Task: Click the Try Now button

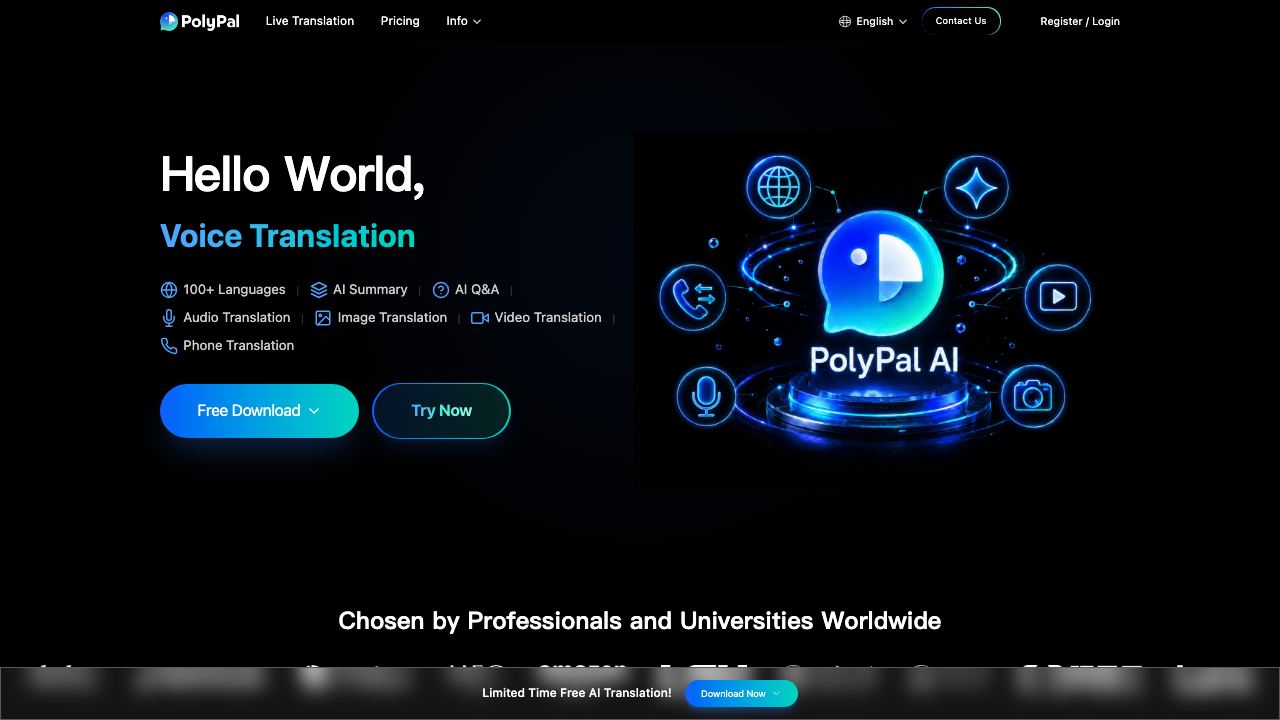Action: (441, 411)
